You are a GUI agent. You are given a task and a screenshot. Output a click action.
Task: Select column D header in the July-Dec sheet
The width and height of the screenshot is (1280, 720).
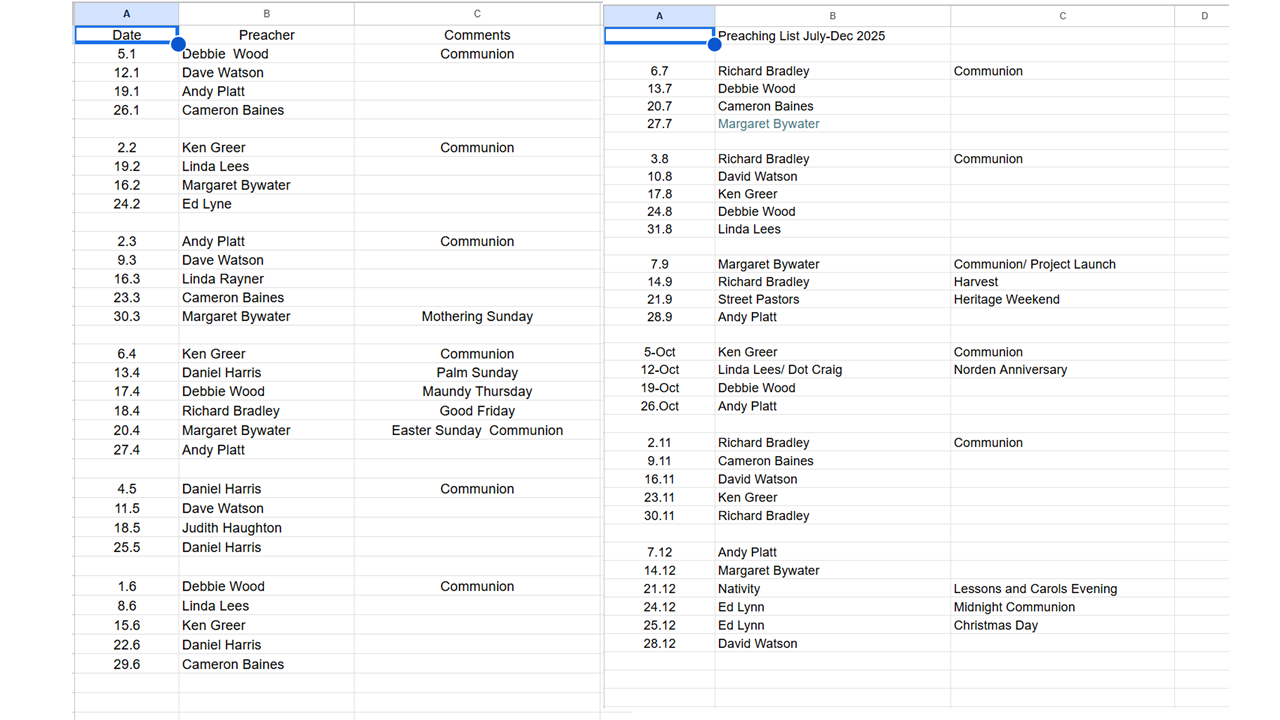1204,15
